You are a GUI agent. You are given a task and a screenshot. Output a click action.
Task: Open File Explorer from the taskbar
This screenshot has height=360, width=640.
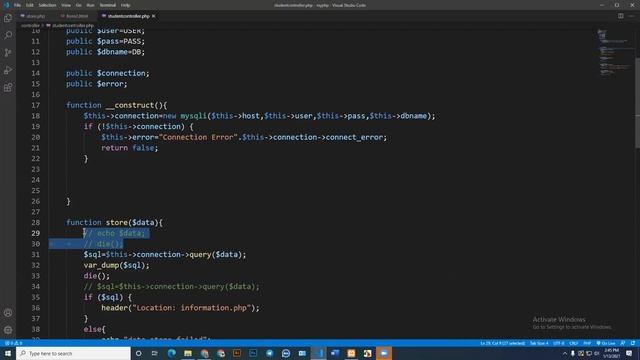(188, 353)
